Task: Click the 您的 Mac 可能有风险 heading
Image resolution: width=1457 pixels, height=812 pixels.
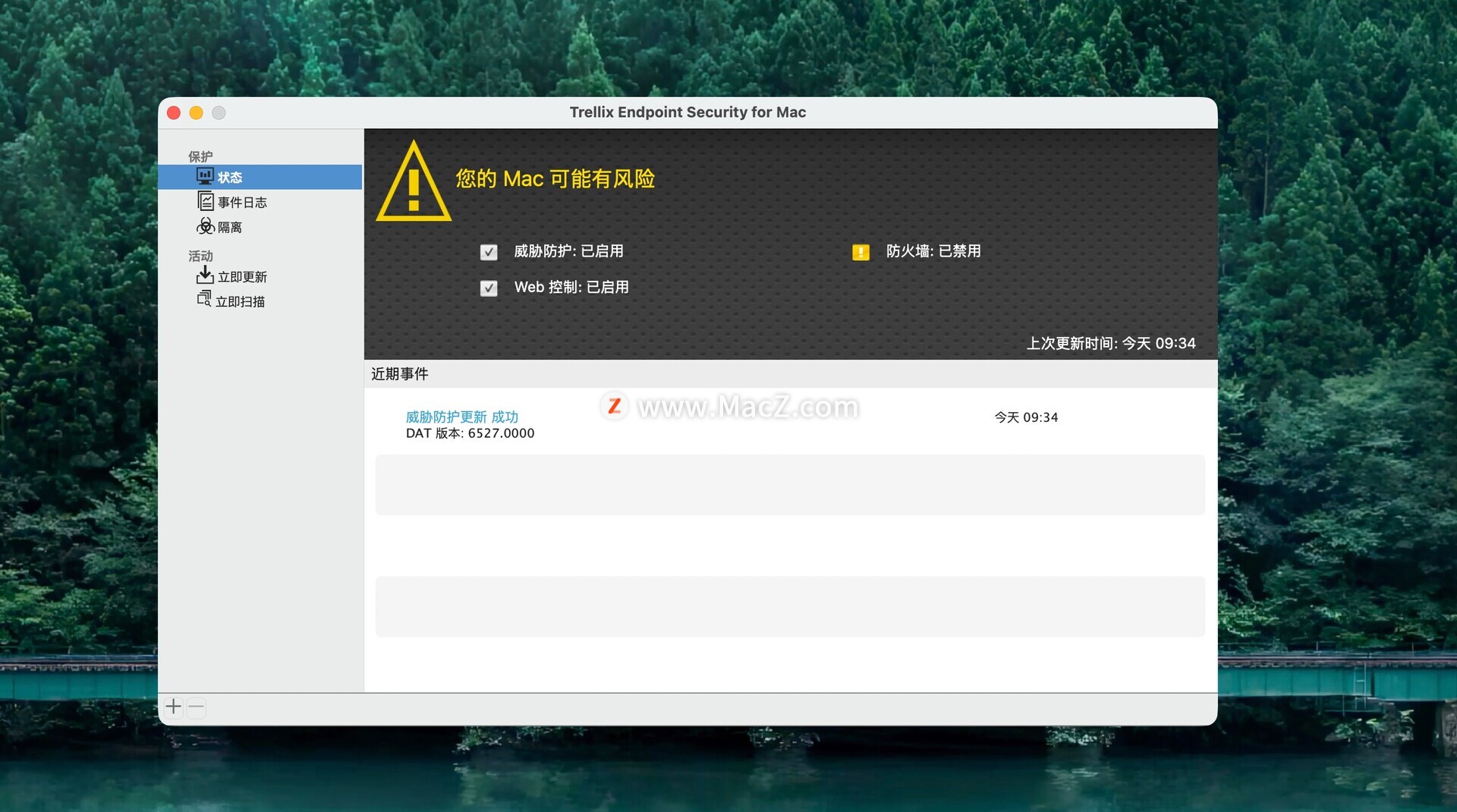Action: click(555, 179)
